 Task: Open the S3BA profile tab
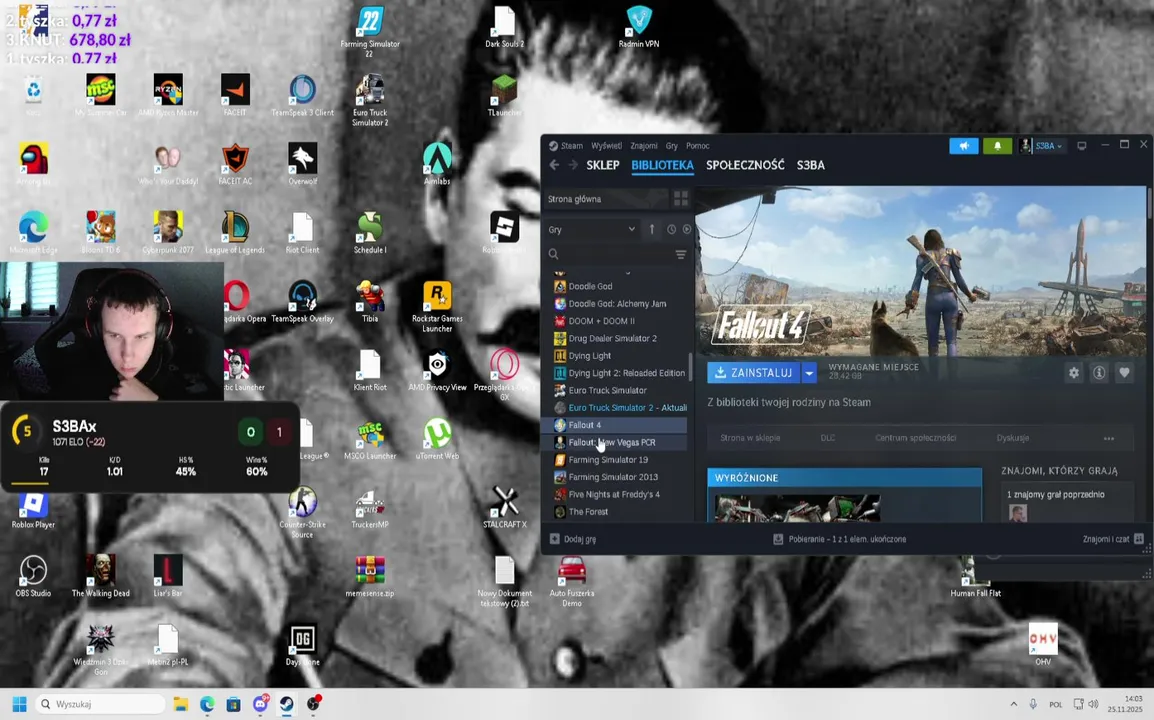coord(810,165)
